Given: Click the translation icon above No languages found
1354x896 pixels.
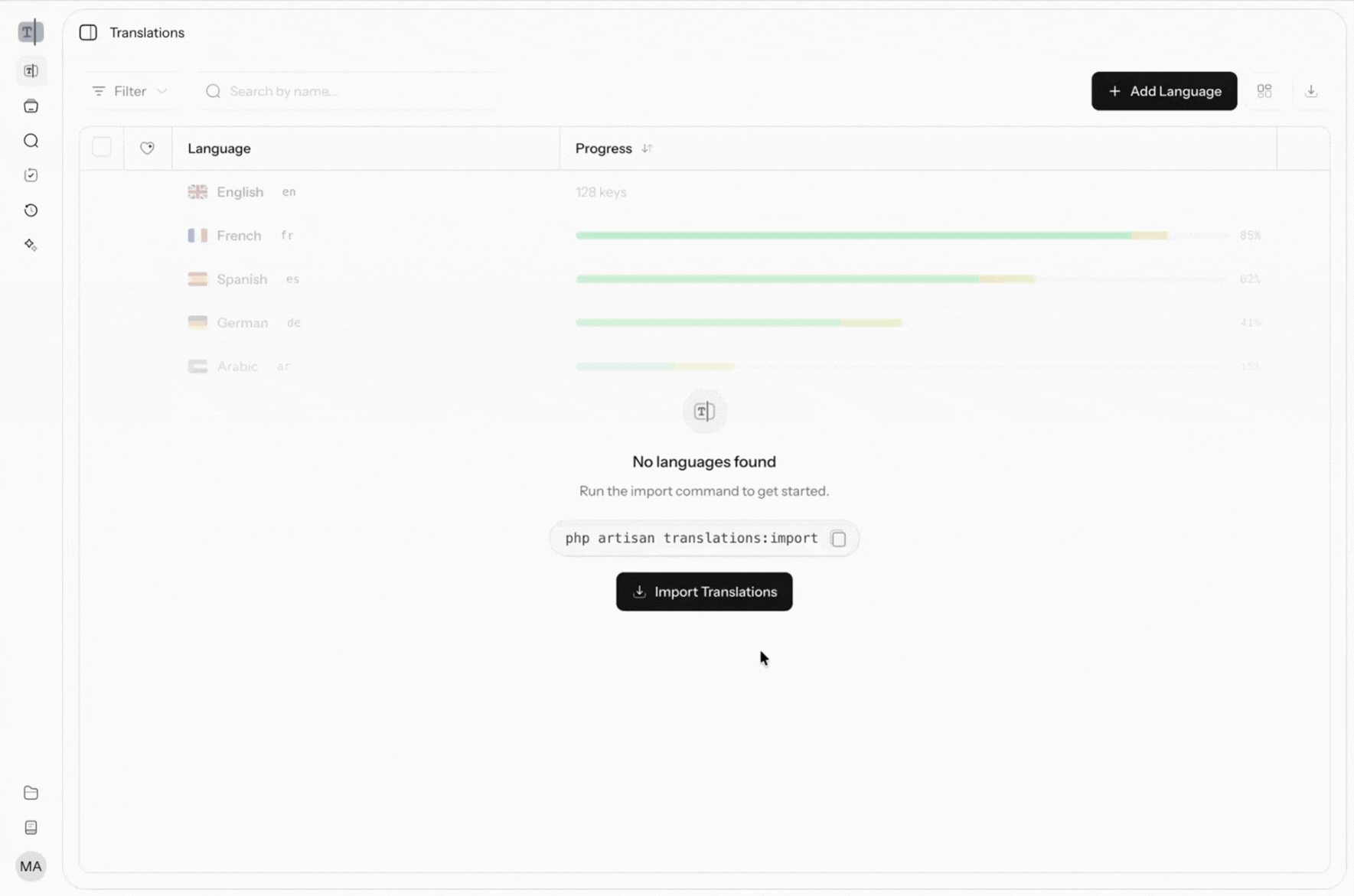Looking at the screenshot, I should pos(704,412).
